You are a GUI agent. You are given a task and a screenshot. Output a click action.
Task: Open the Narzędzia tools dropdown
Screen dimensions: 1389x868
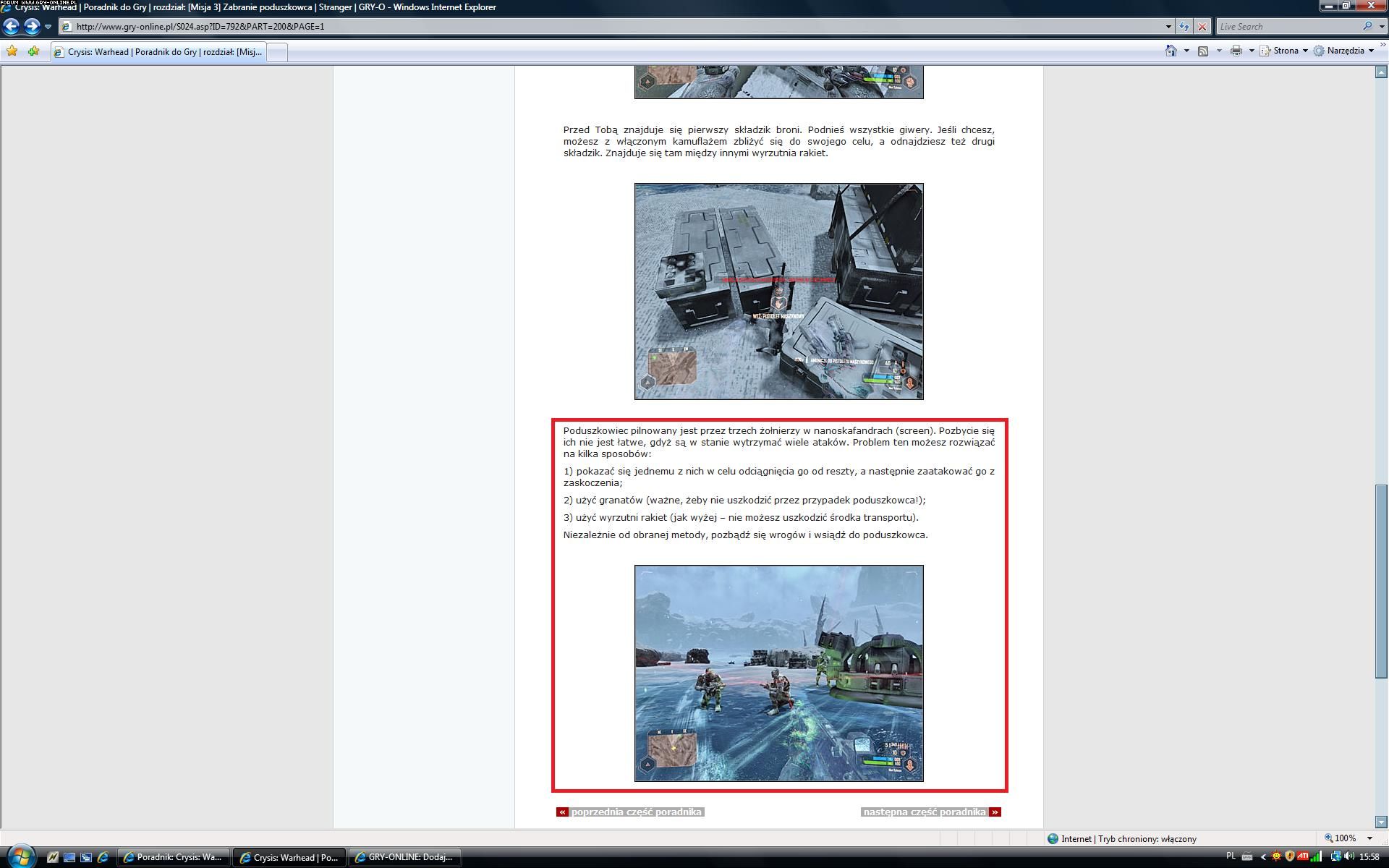pos(1344,51)
